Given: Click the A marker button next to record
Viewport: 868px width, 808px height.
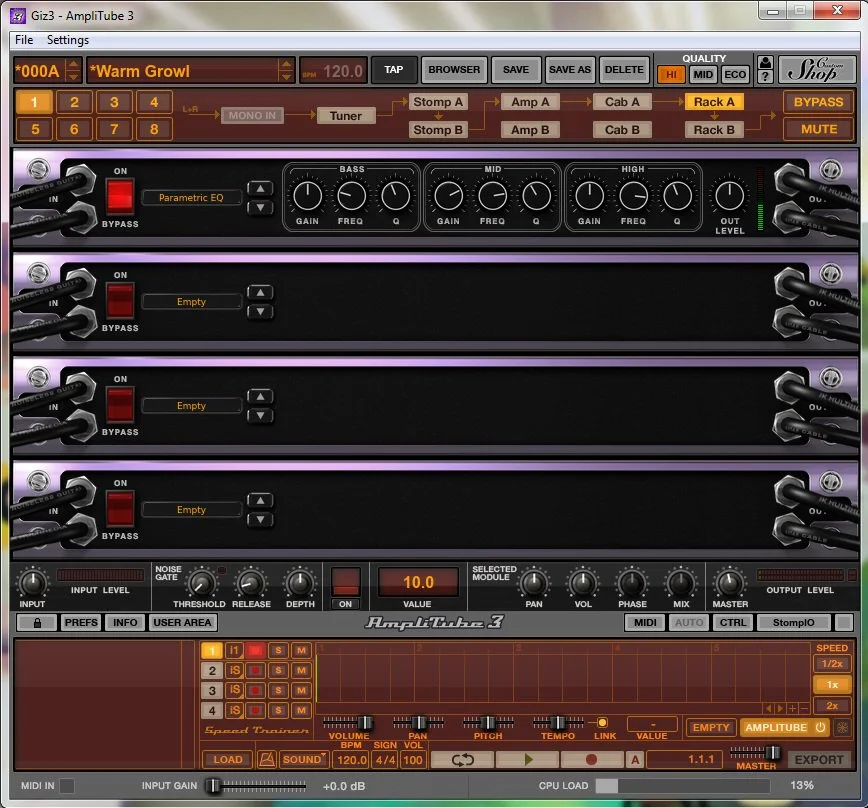Looking at the screenshot, I should pyautogui.click(x=635, y=759).
